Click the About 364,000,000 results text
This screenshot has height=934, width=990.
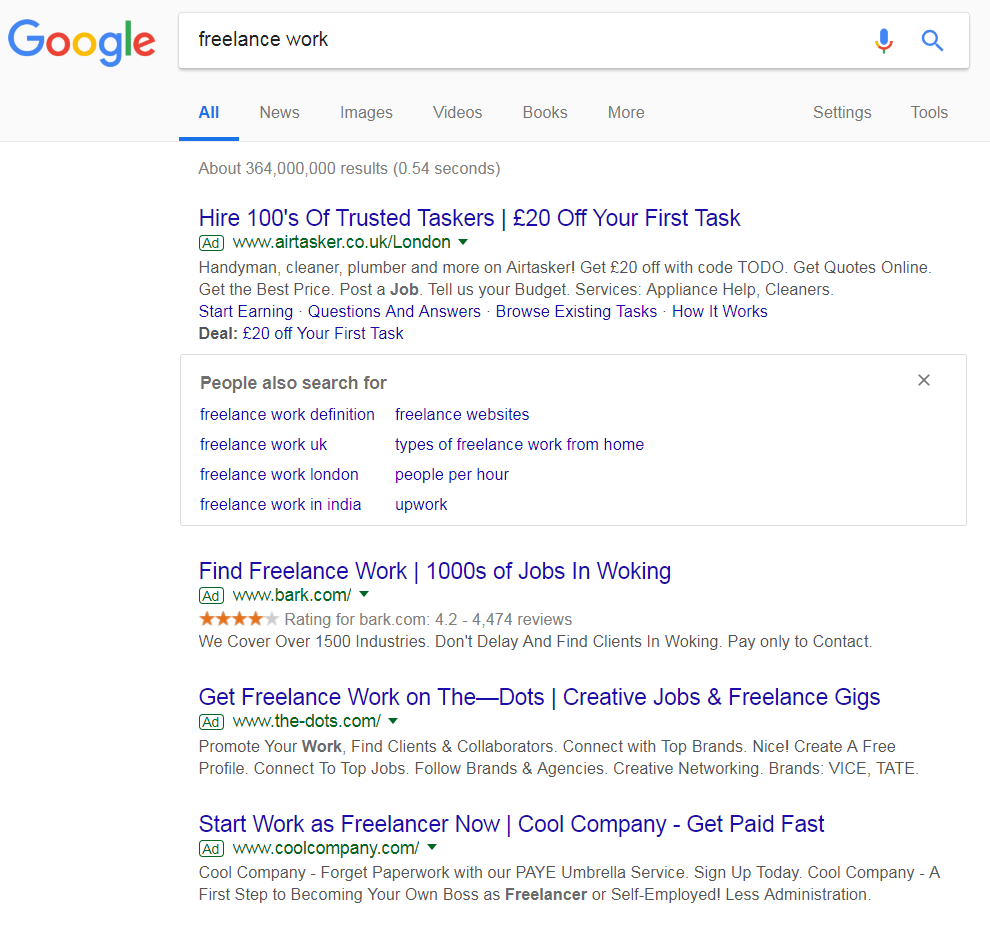click(349, 169)
